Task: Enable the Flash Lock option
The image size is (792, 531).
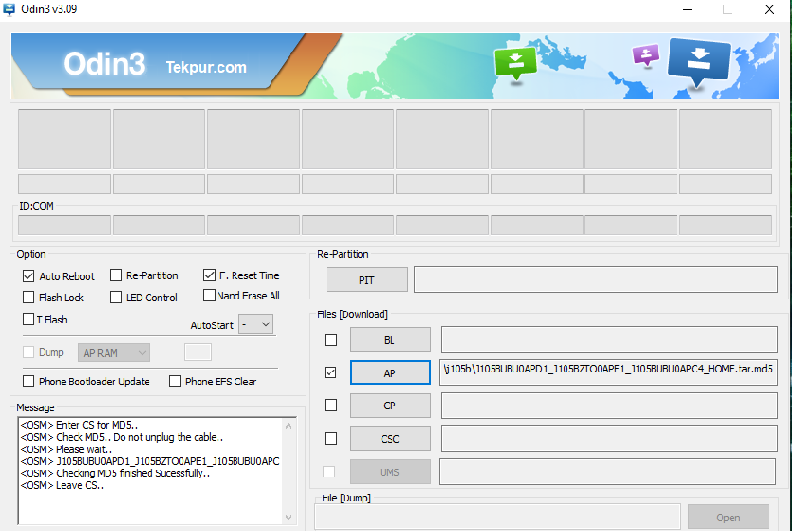Action: point(28,297)
